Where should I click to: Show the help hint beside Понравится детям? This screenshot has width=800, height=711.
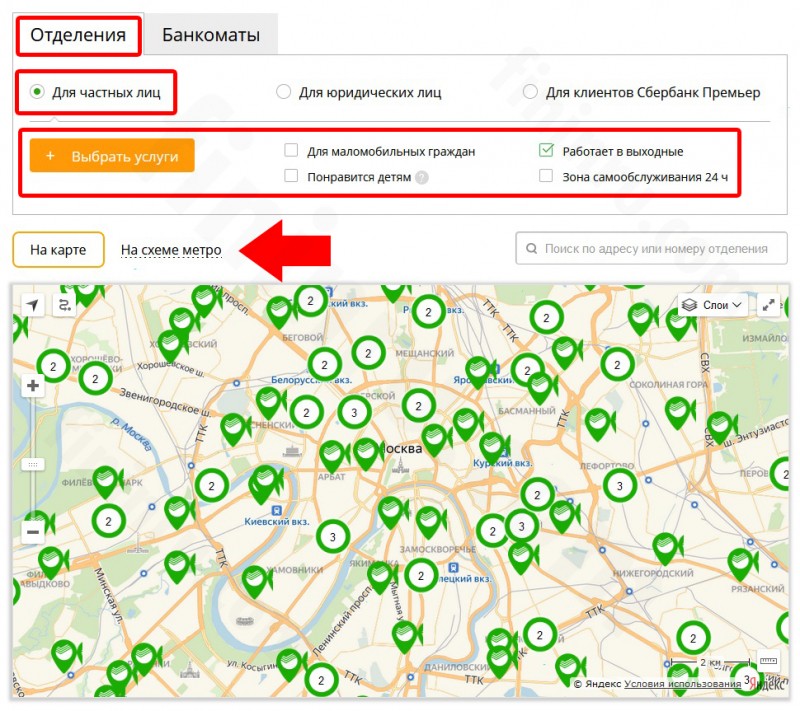tap(421, 177)
